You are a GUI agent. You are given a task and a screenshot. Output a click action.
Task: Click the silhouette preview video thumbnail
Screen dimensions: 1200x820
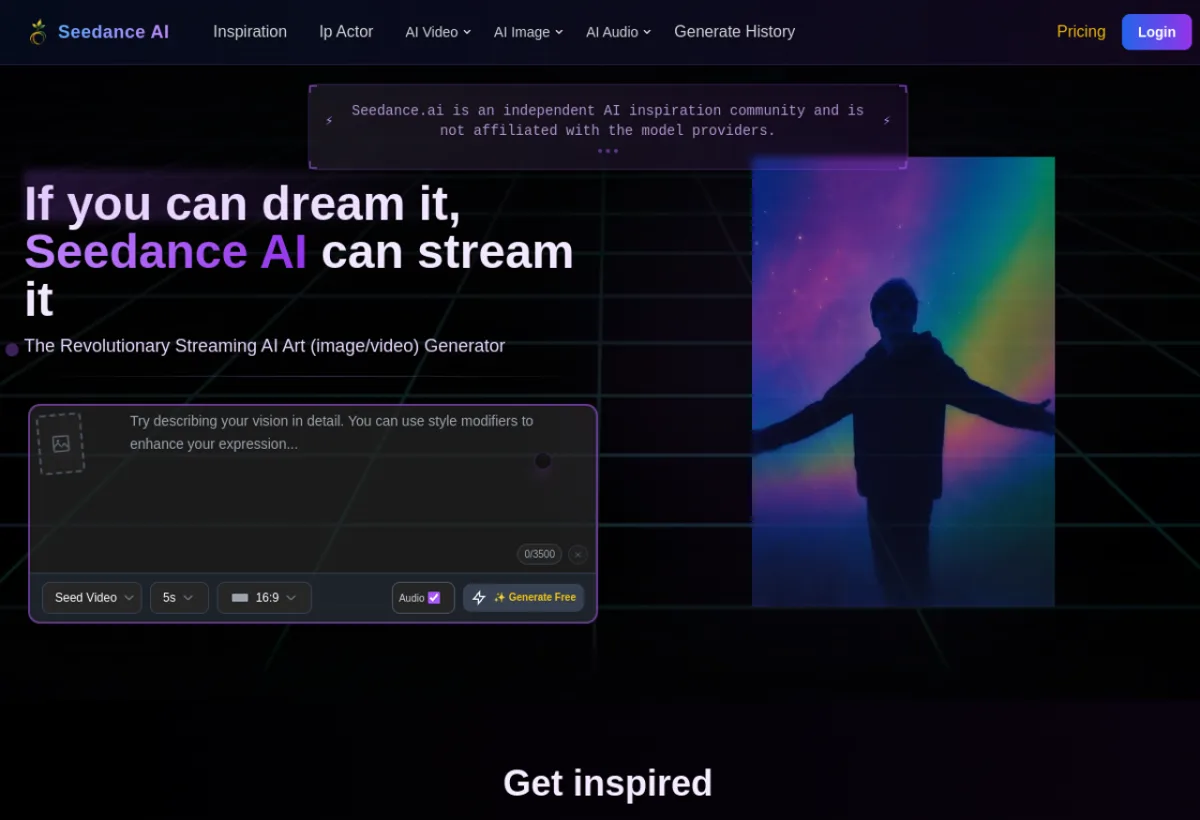point(903,382)
